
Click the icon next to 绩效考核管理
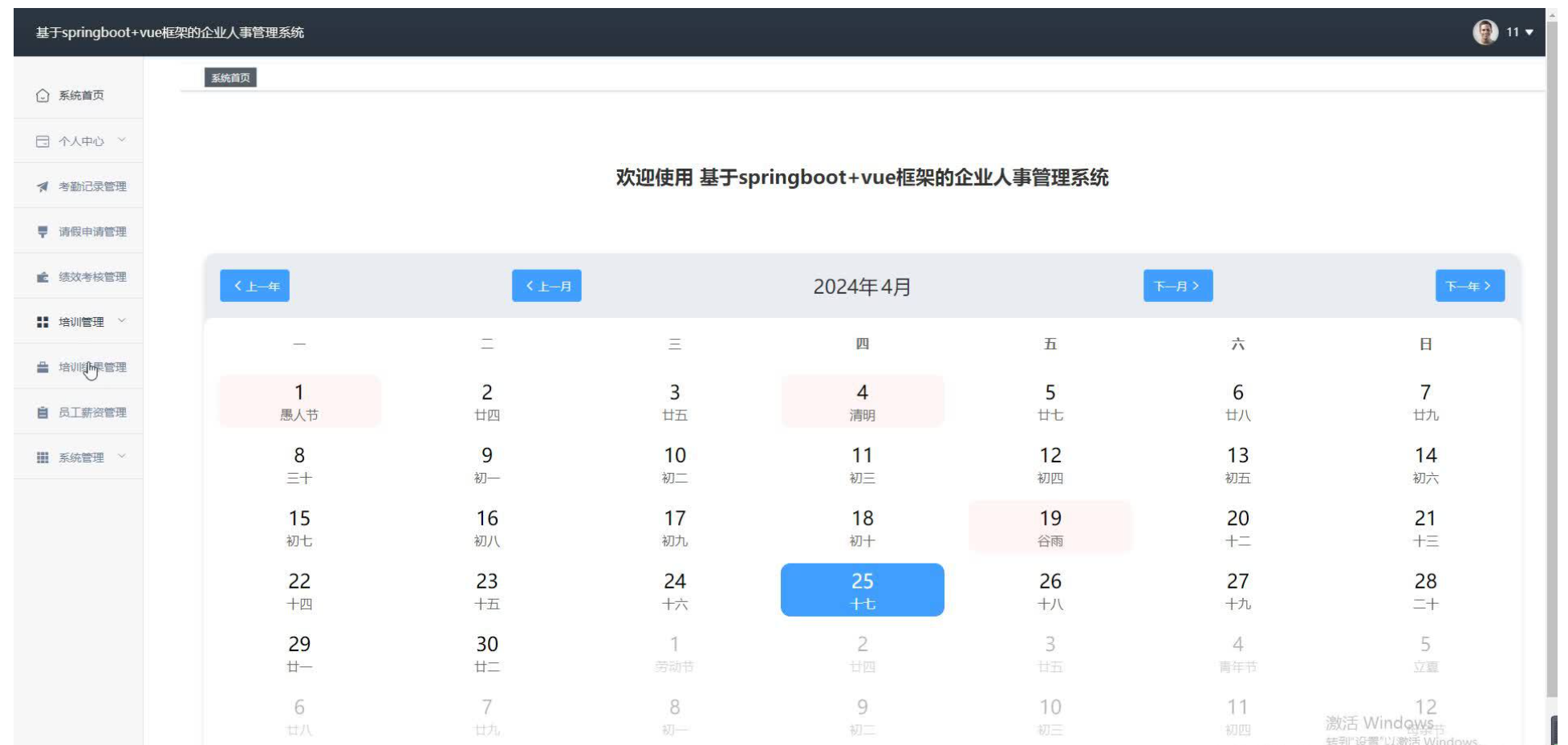(43, 277)
